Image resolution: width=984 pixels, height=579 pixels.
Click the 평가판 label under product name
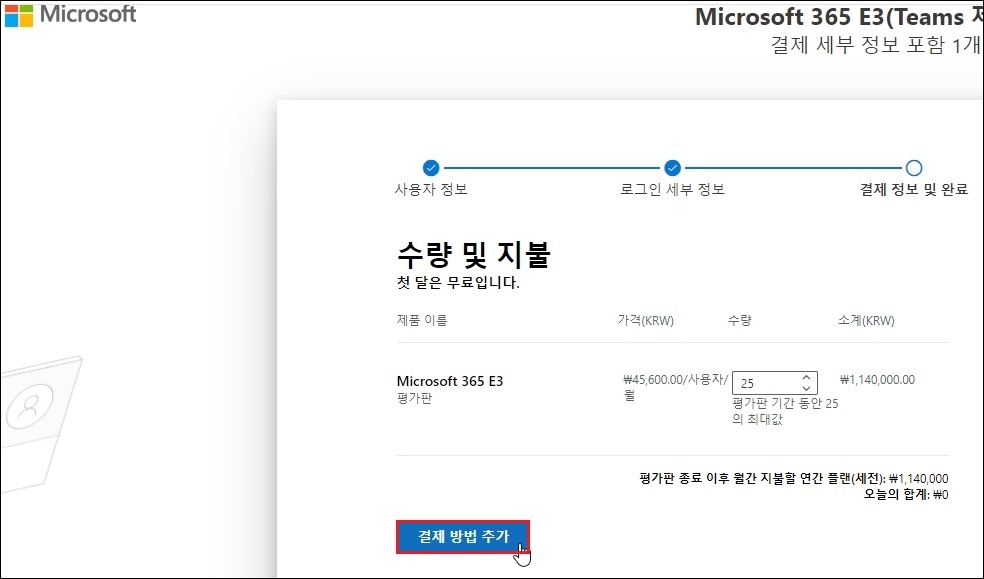(x=414, y=398)
